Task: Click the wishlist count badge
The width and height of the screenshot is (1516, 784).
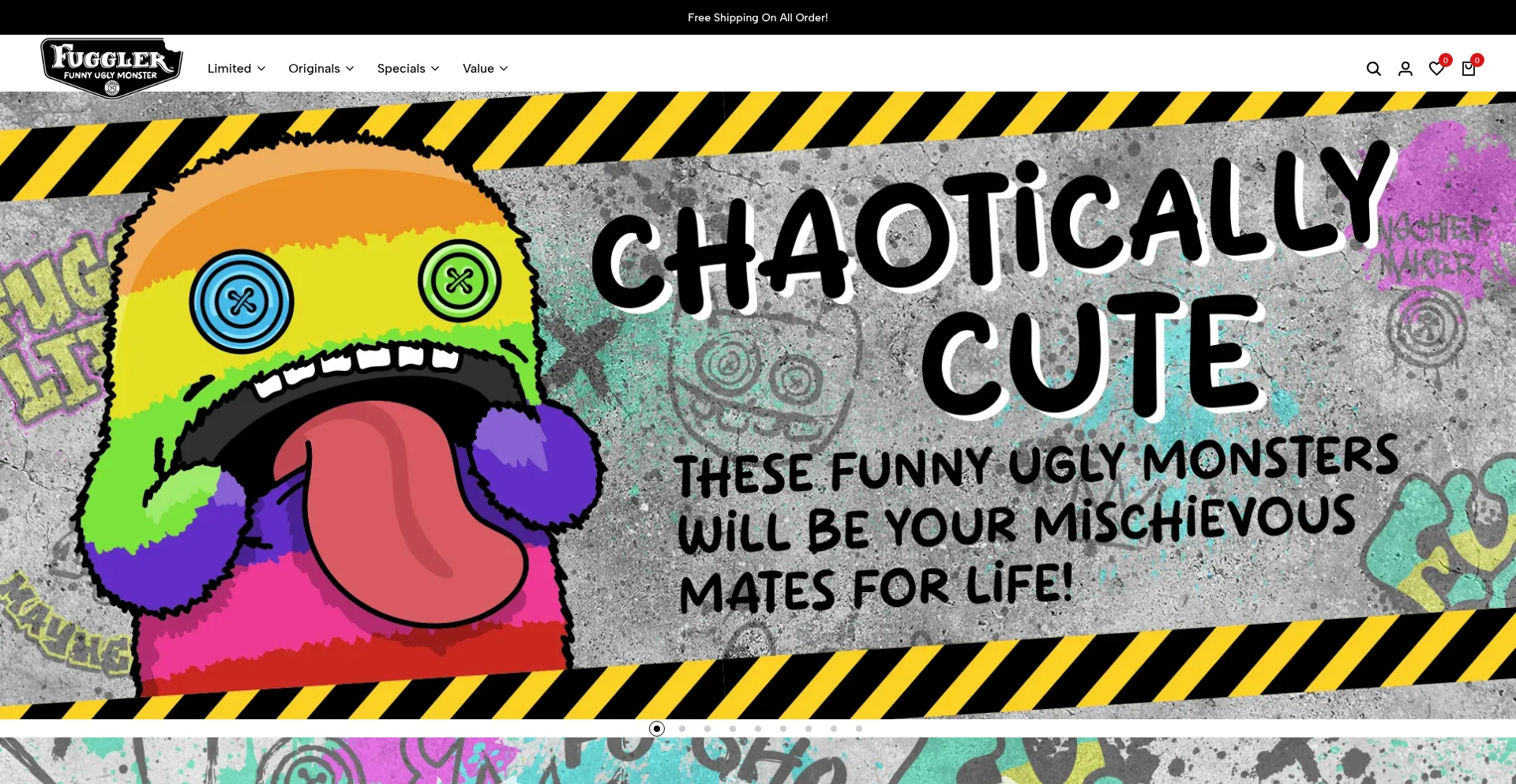Action: click(x=1446, y=60)
